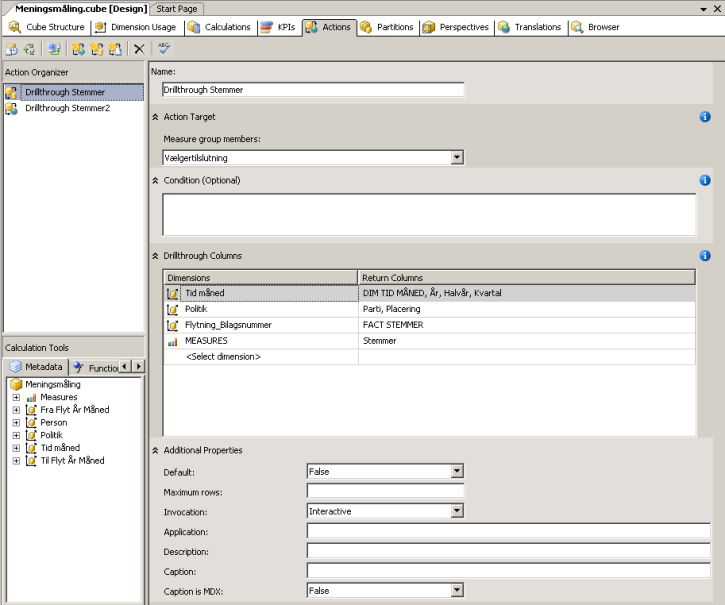Click the <Select dimension> cell
Image resolution: width=725 pixels, height=605 pixels.
click(261, 357)
